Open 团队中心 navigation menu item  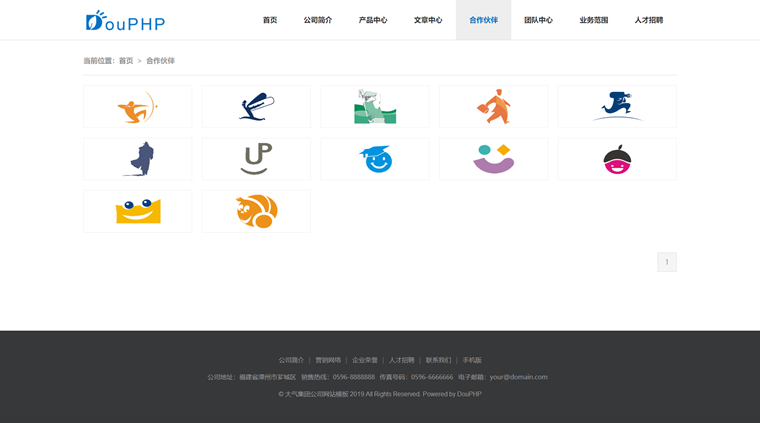538,20
